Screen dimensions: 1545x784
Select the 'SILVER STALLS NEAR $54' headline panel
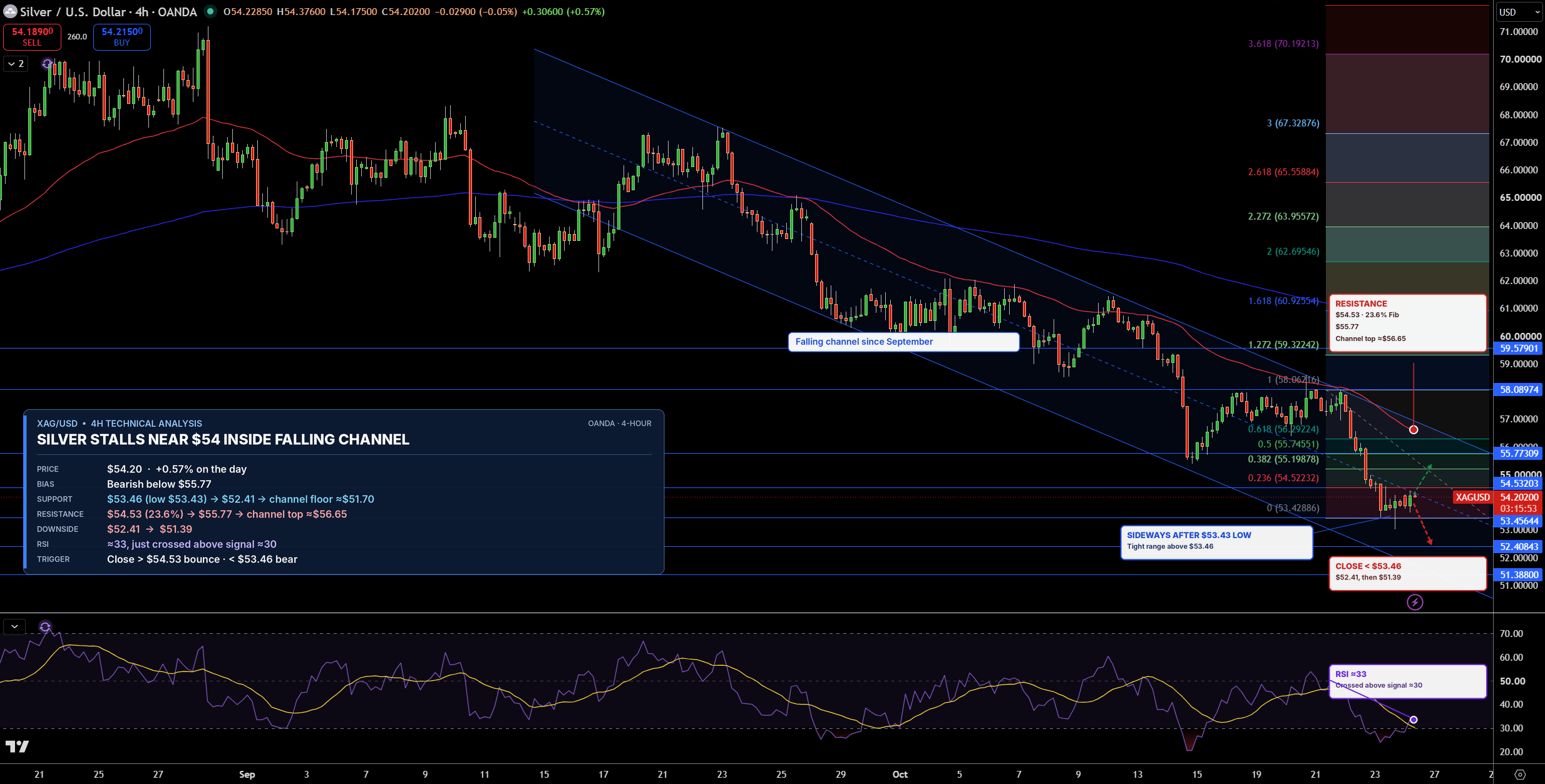coord(344,492)
